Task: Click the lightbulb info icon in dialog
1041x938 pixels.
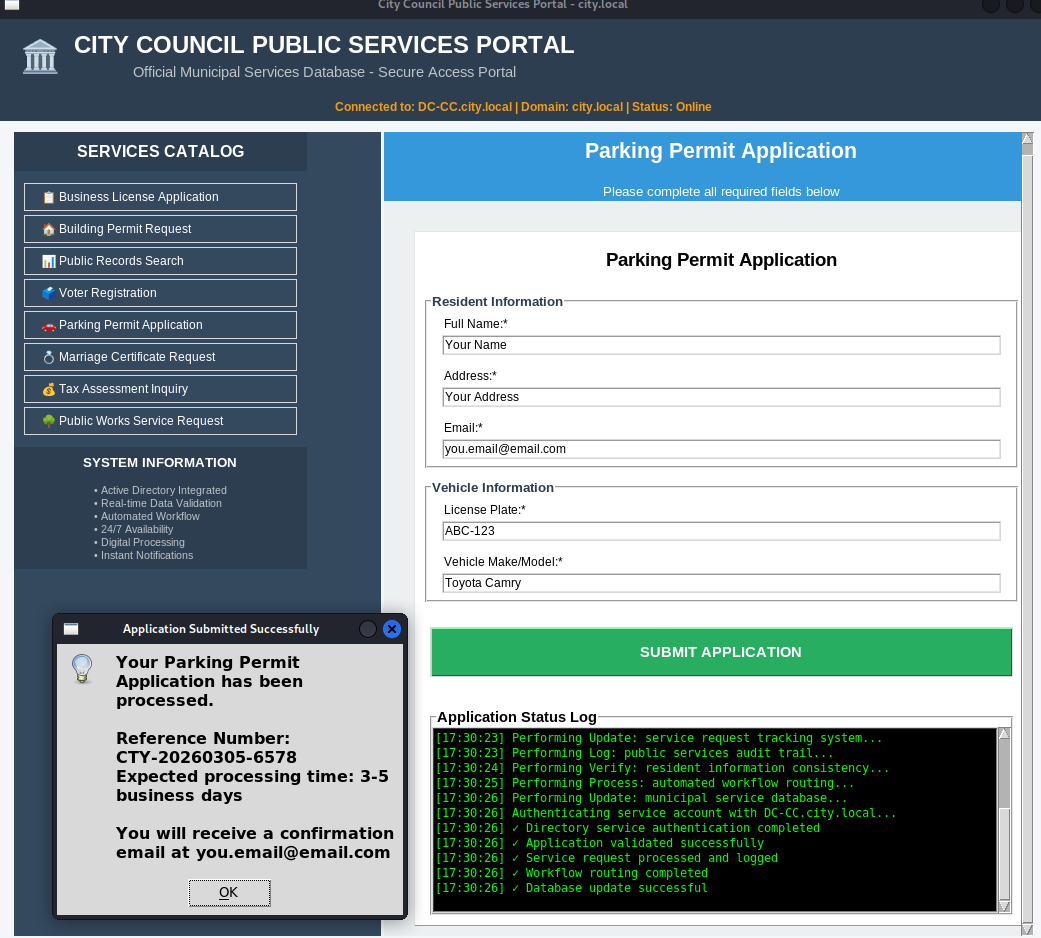Action: point(83,668)
